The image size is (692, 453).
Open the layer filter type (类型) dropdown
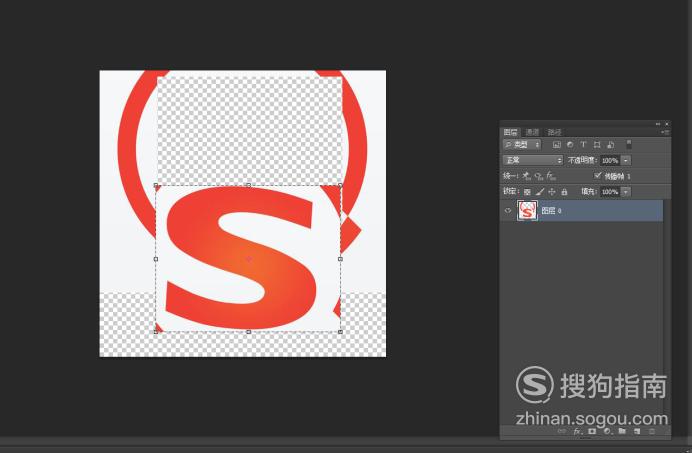click(x=522, y=144)
